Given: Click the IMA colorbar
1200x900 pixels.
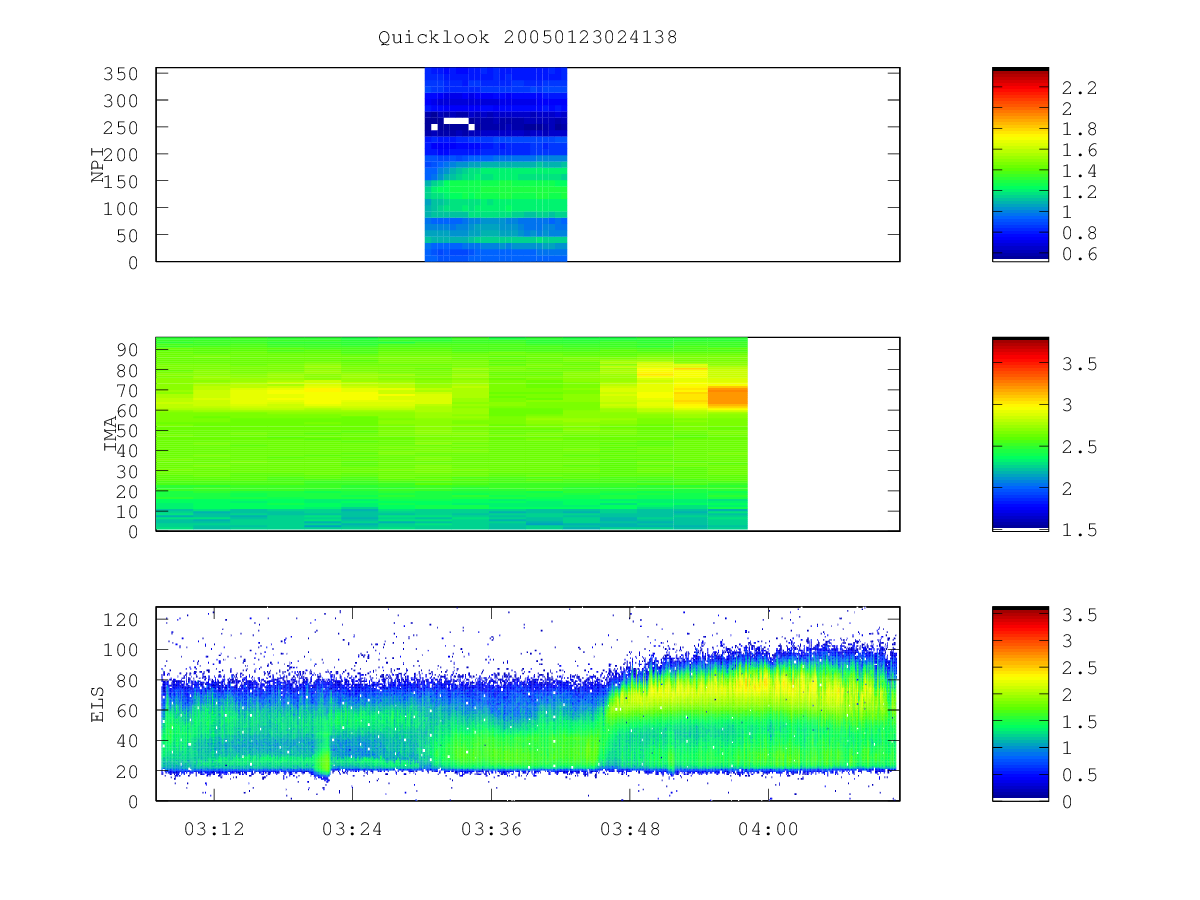Looking at the screenshot, I should coord(1020,434).
